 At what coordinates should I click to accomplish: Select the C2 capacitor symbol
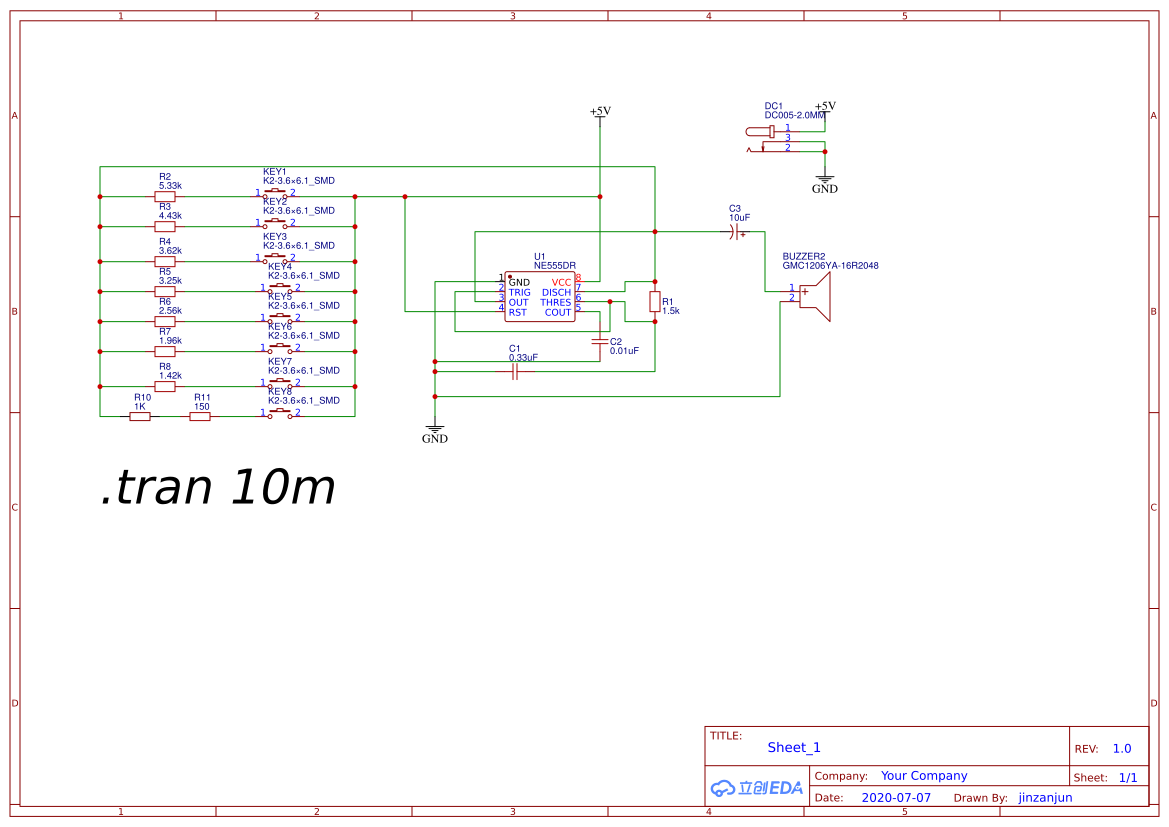click(599, 342)
